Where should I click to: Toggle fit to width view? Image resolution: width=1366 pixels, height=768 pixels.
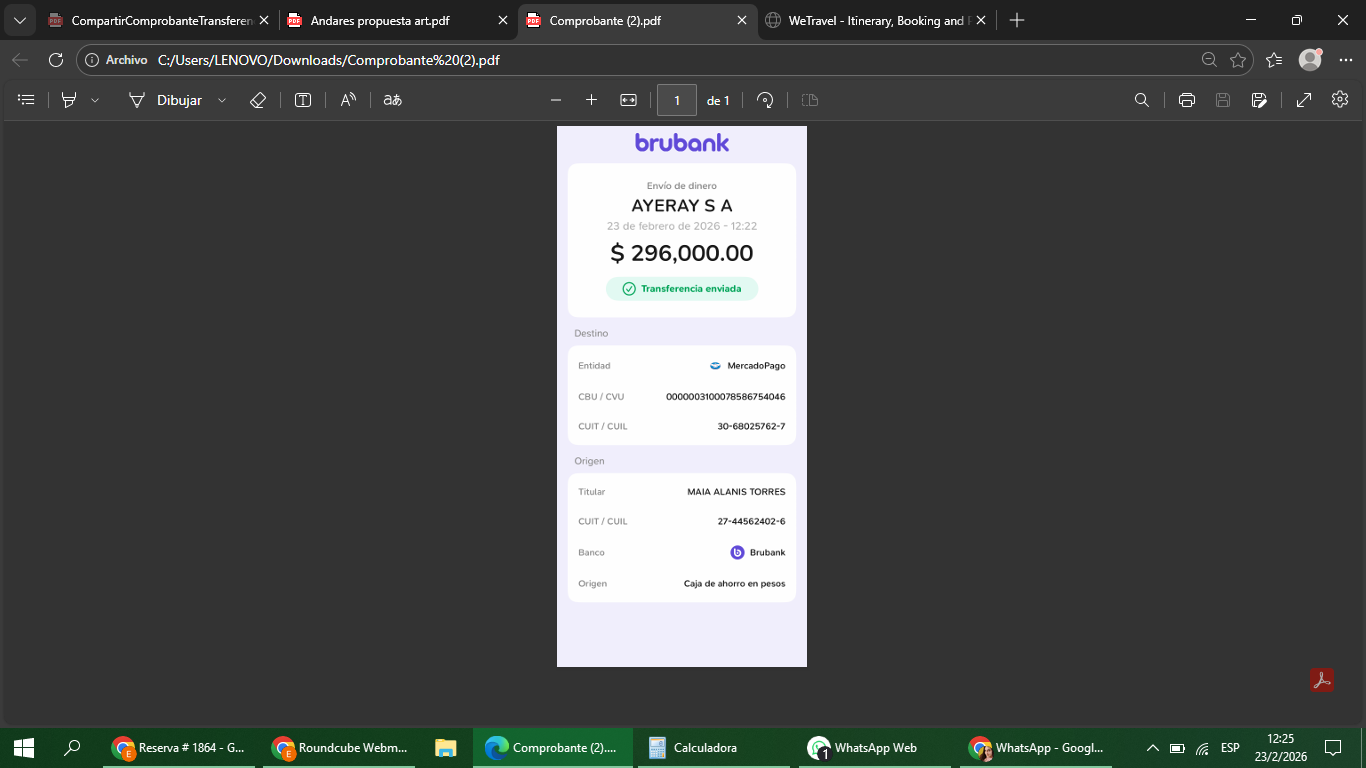628,100
